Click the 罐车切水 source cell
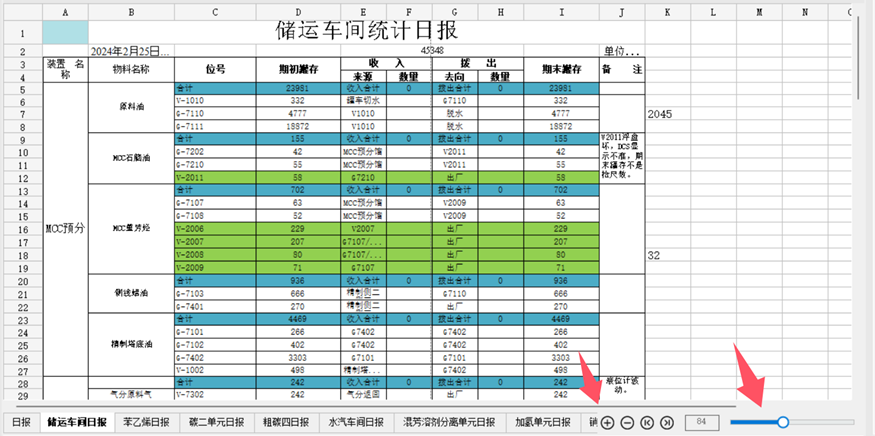Viewport: 875px width, 436px height. pos(363,100)
